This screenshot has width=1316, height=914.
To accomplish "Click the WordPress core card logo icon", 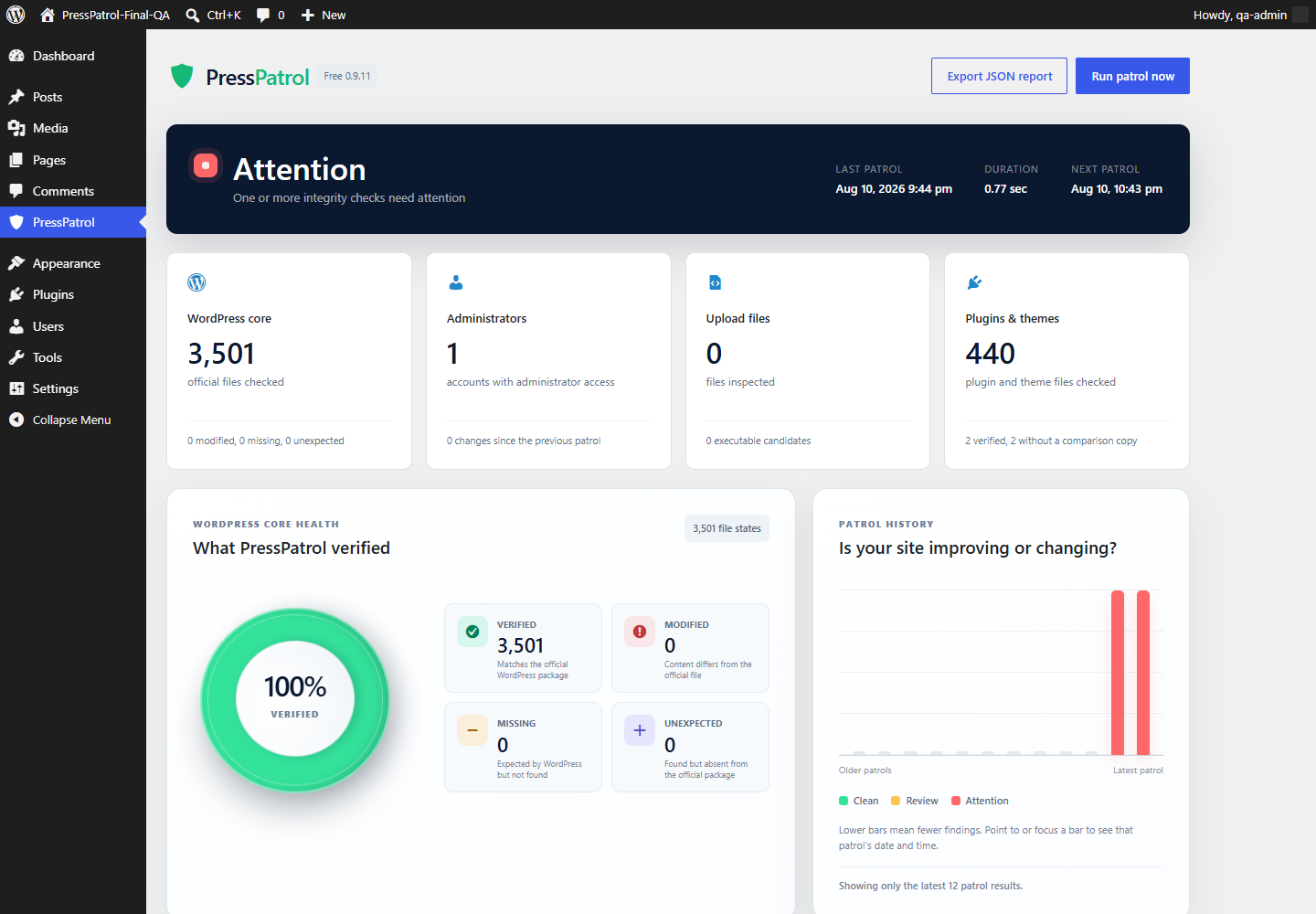I will [x=196, y=282].
